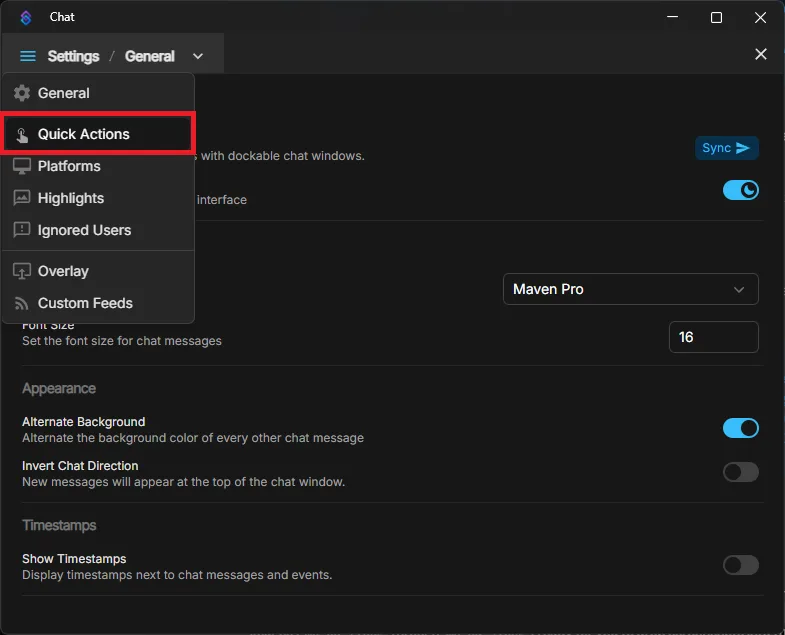
Task: Click the font size field showing 16
Action: point(713,337)
